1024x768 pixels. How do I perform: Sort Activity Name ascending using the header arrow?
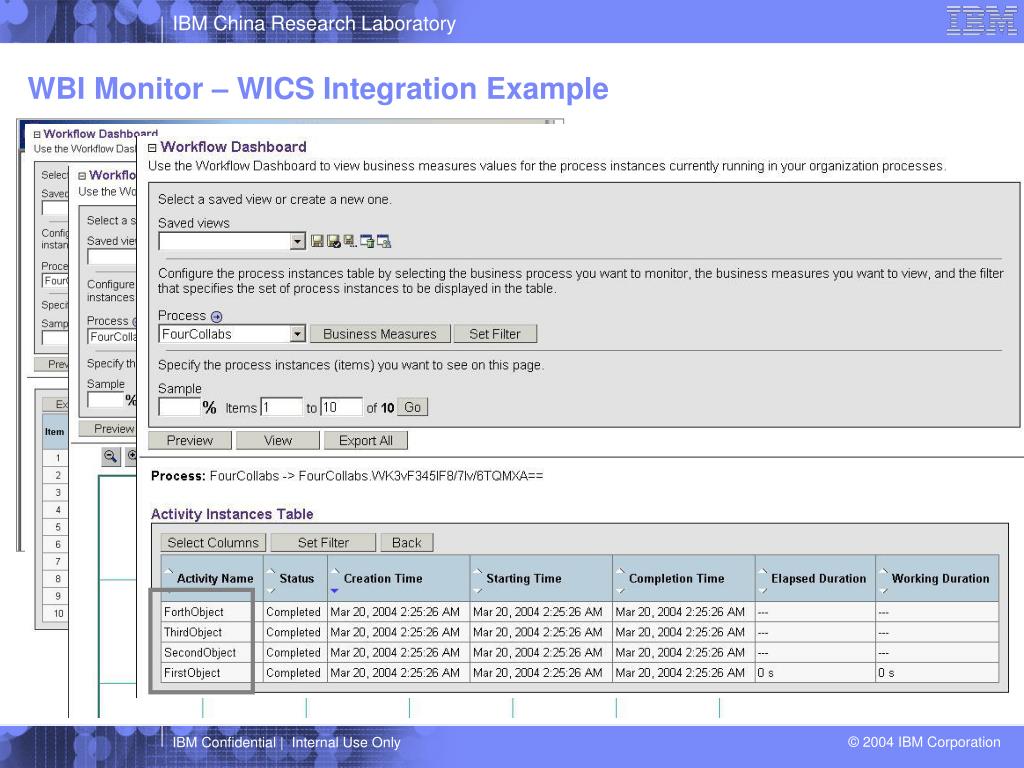168,571
